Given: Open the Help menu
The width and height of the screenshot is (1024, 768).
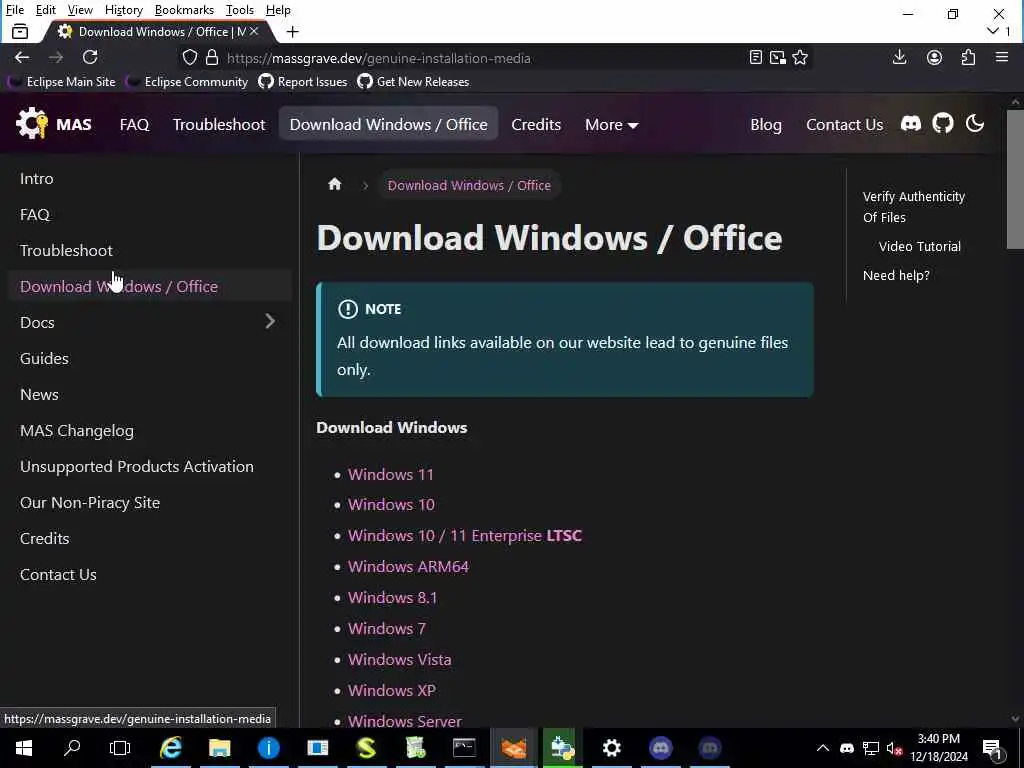Looking at the screenshot, I should pos(278,10).
